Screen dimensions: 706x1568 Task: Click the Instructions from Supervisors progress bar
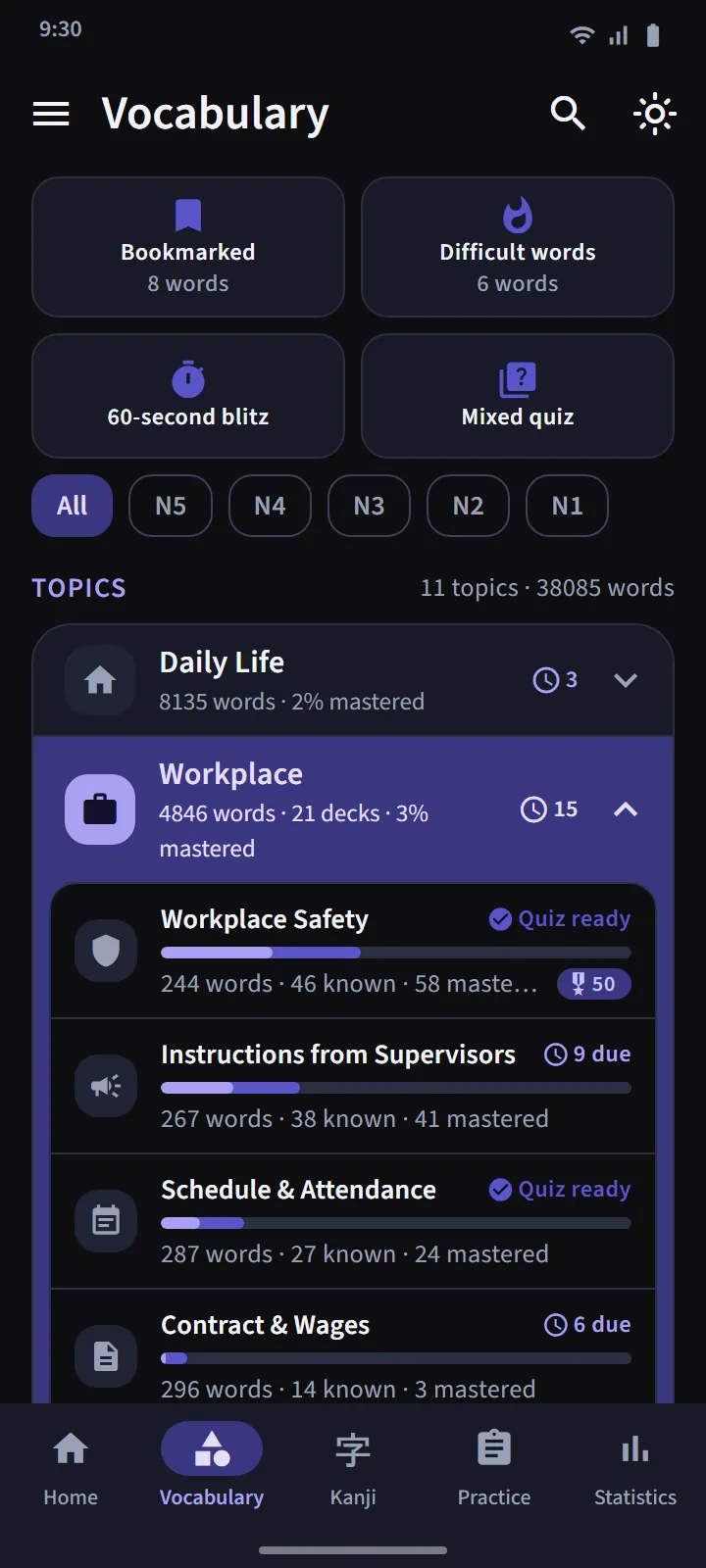[396, 1088]
